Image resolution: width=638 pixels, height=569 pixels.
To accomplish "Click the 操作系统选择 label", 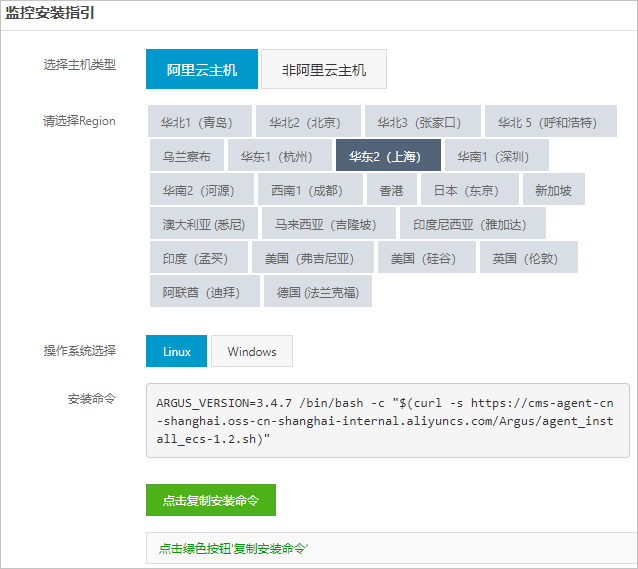I will (80, 350).
